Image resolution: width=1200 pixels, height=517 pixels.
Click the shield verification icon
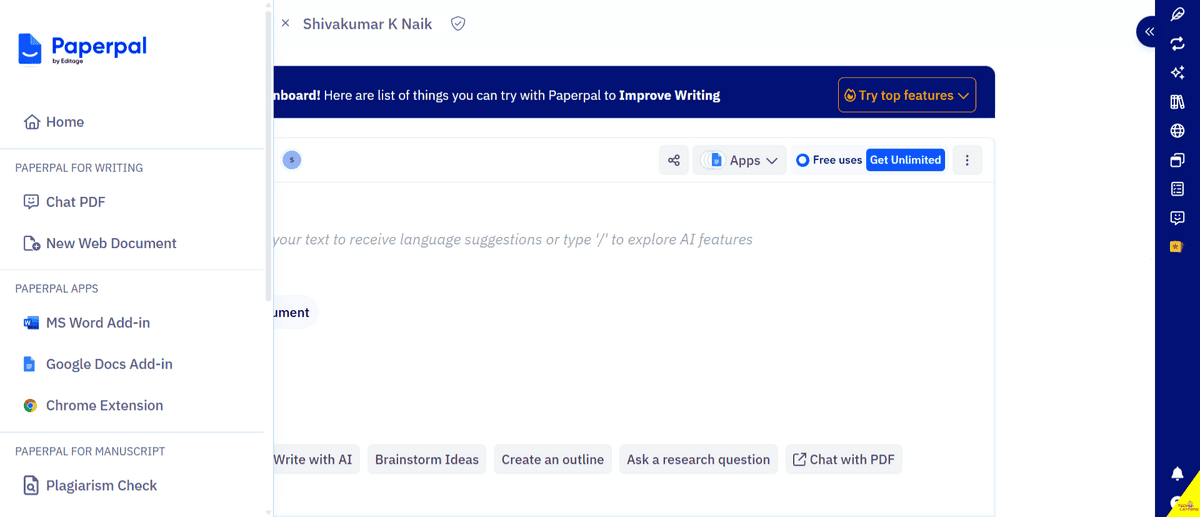click(458, 23)
